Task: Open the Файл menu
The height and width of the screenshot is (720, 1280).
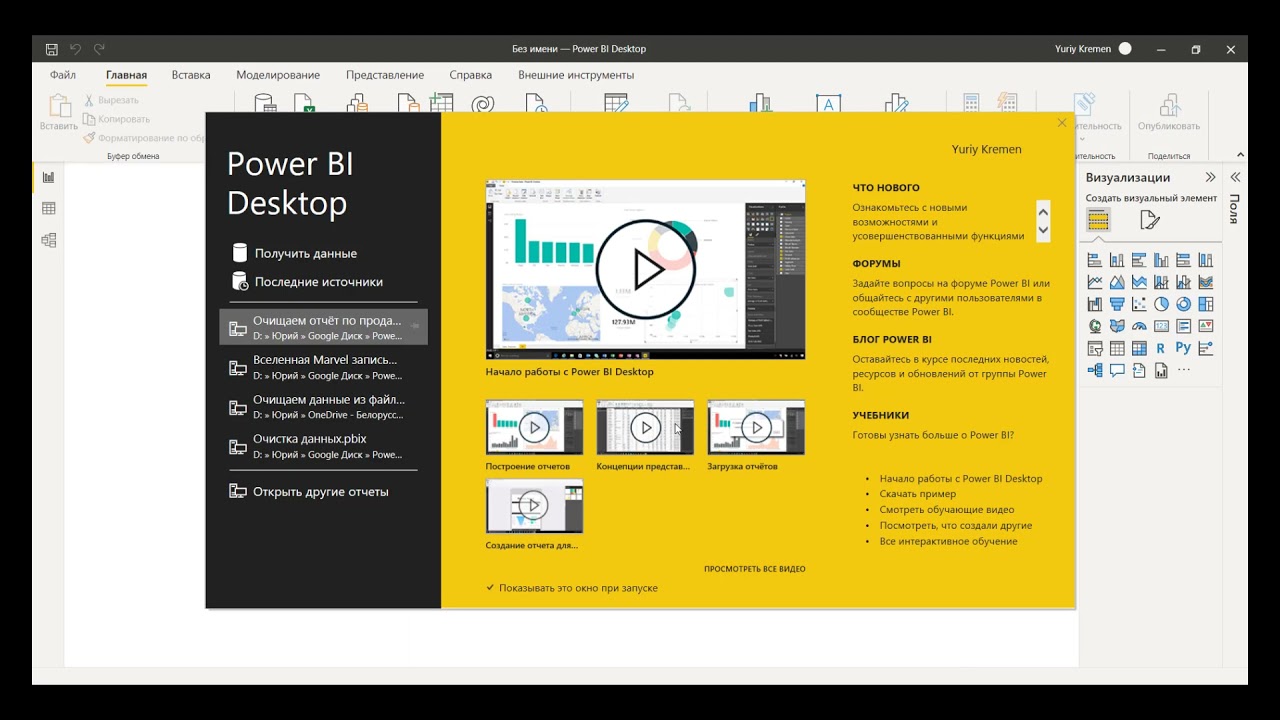Action: click(63, 75)
